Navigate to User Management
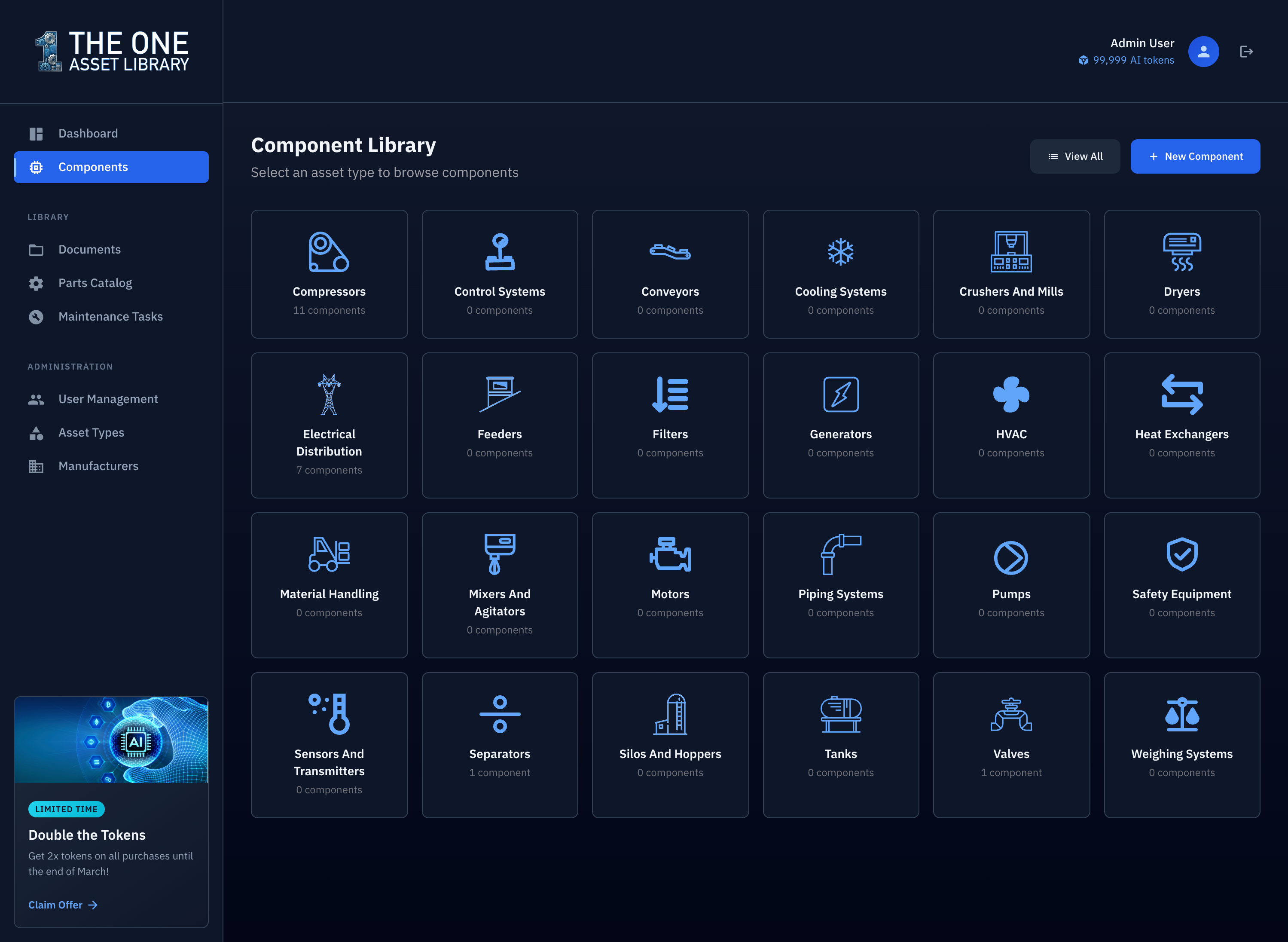The image size is (1288, 942). (108, 398)
